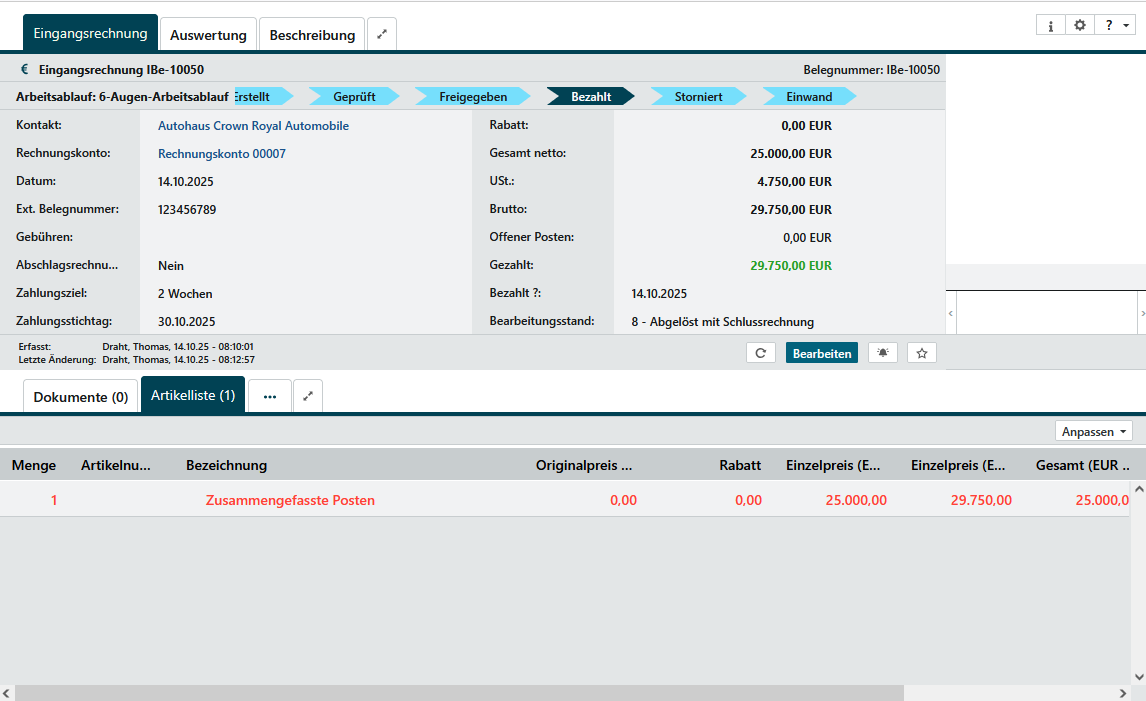The image size is (1146, 701).
Task: Set workflow status to Geprüft
Action: click(354, 97)
